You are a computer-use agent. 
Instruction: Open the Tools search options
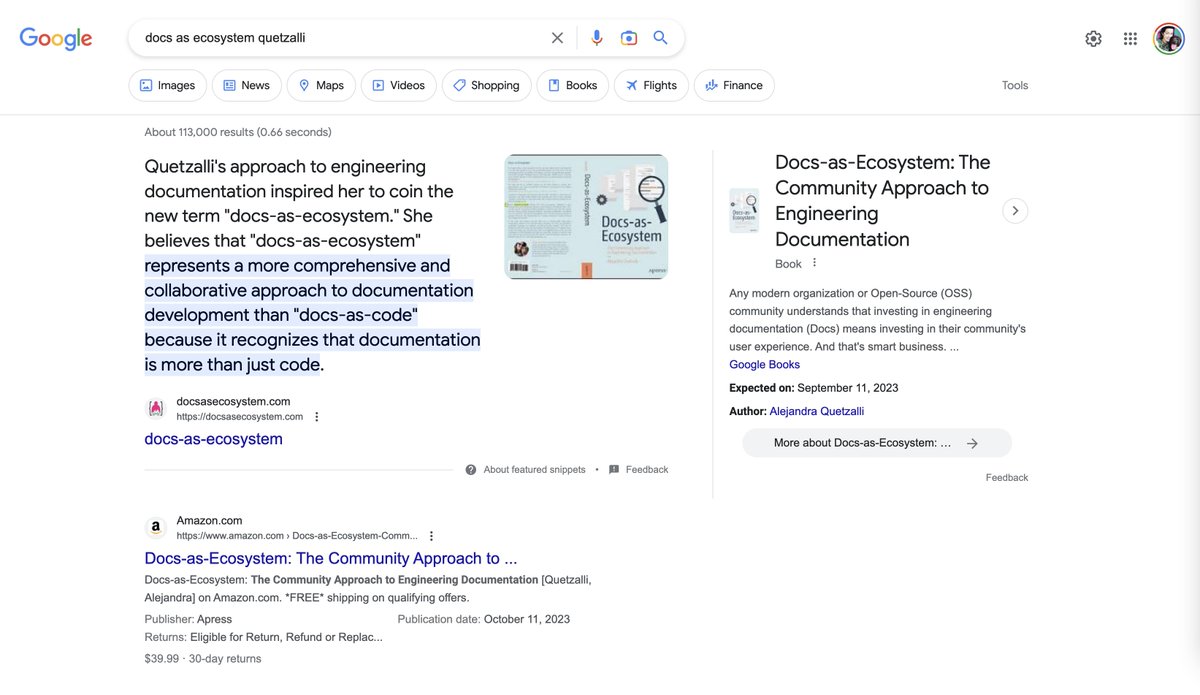tap(1015, 85)
